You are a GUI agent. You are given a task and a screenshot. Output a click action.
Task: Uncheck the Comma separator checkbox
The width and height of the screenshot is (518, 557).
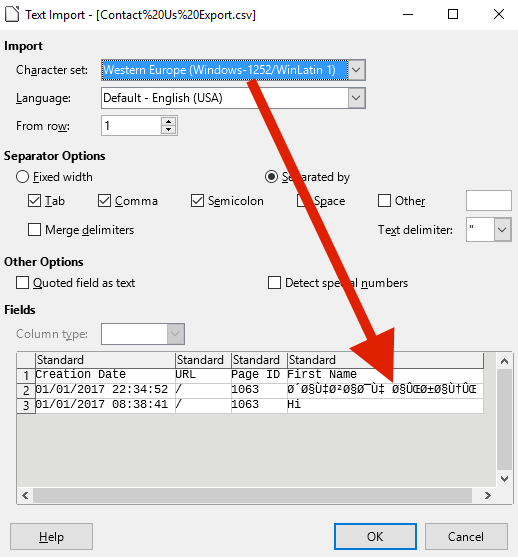click(x=104, y=201)
